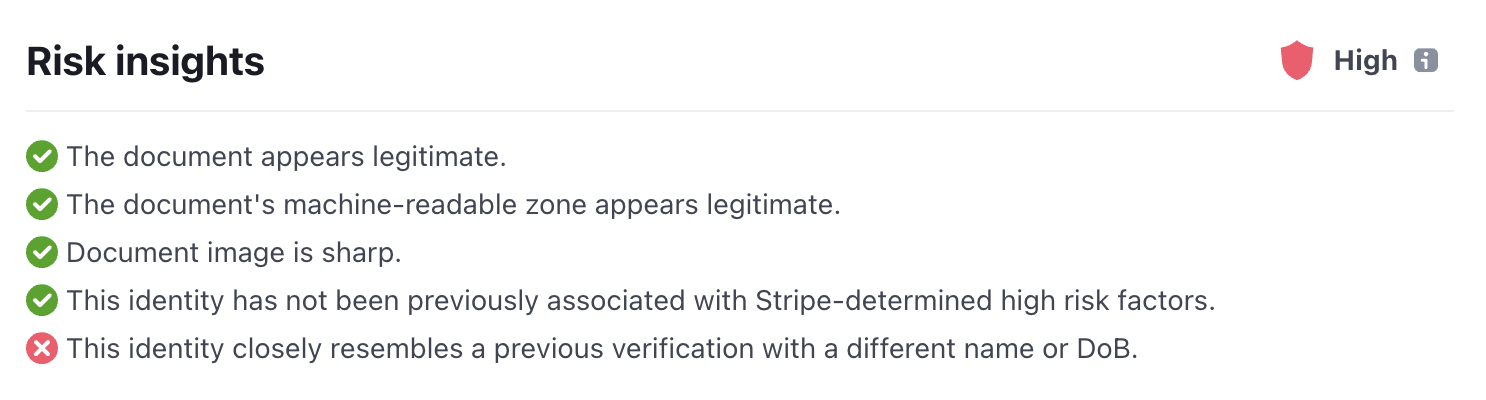Select the 'Document image is sharp.' line
Screen dimensions: 1486x400
point(234,253)
